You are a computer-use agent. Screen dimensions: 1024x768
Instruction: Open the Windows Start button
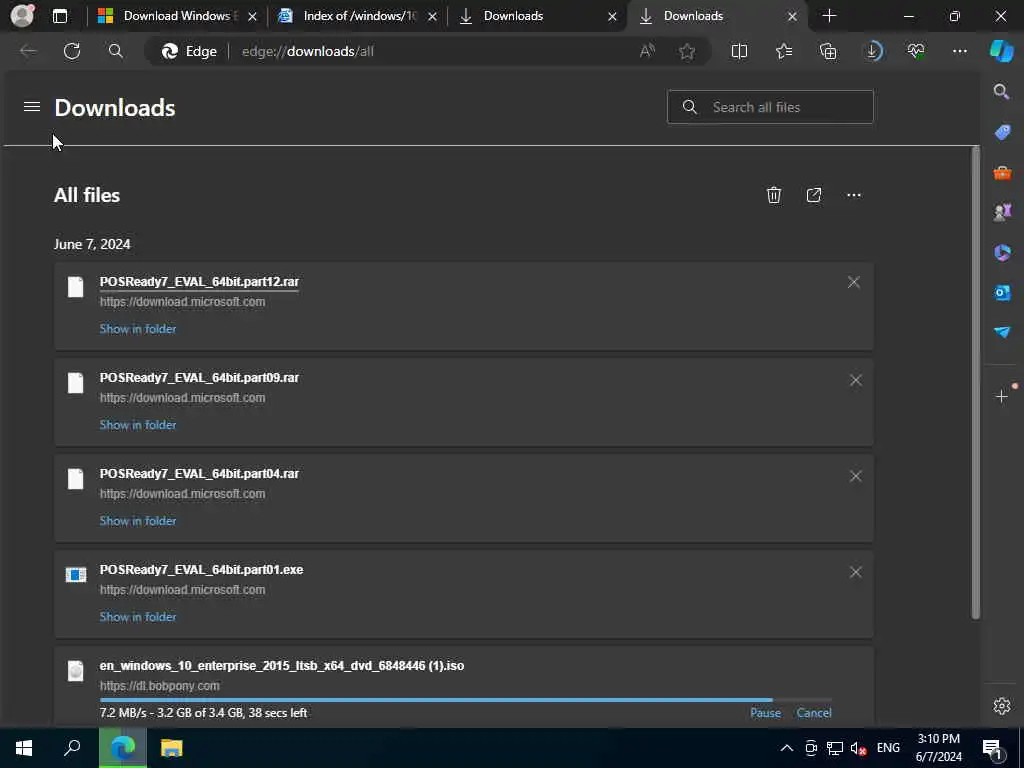click(x=24, y=748)
